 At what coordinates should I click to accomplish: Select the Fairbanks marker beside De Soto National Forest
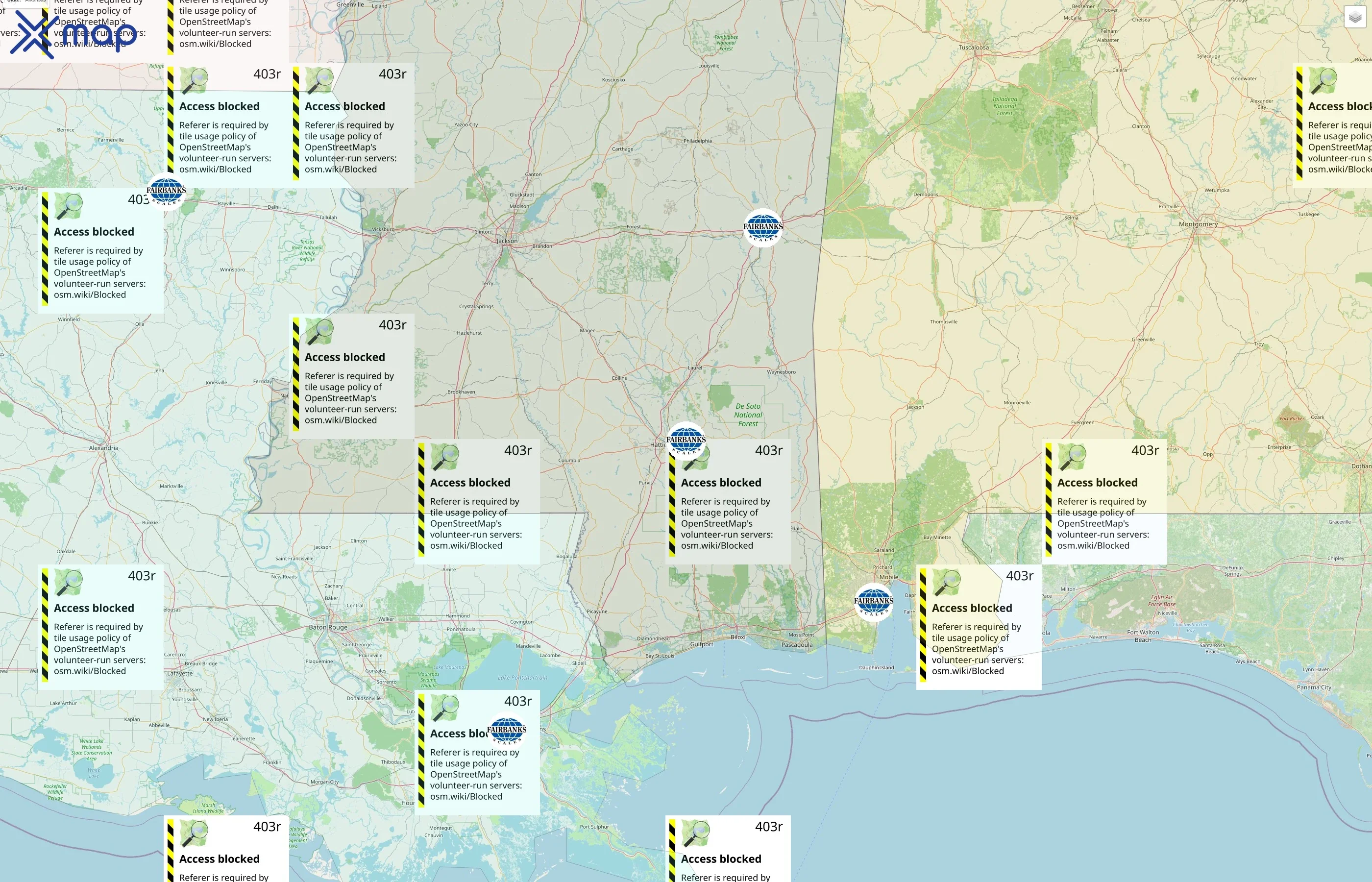[x=686, y=441]
